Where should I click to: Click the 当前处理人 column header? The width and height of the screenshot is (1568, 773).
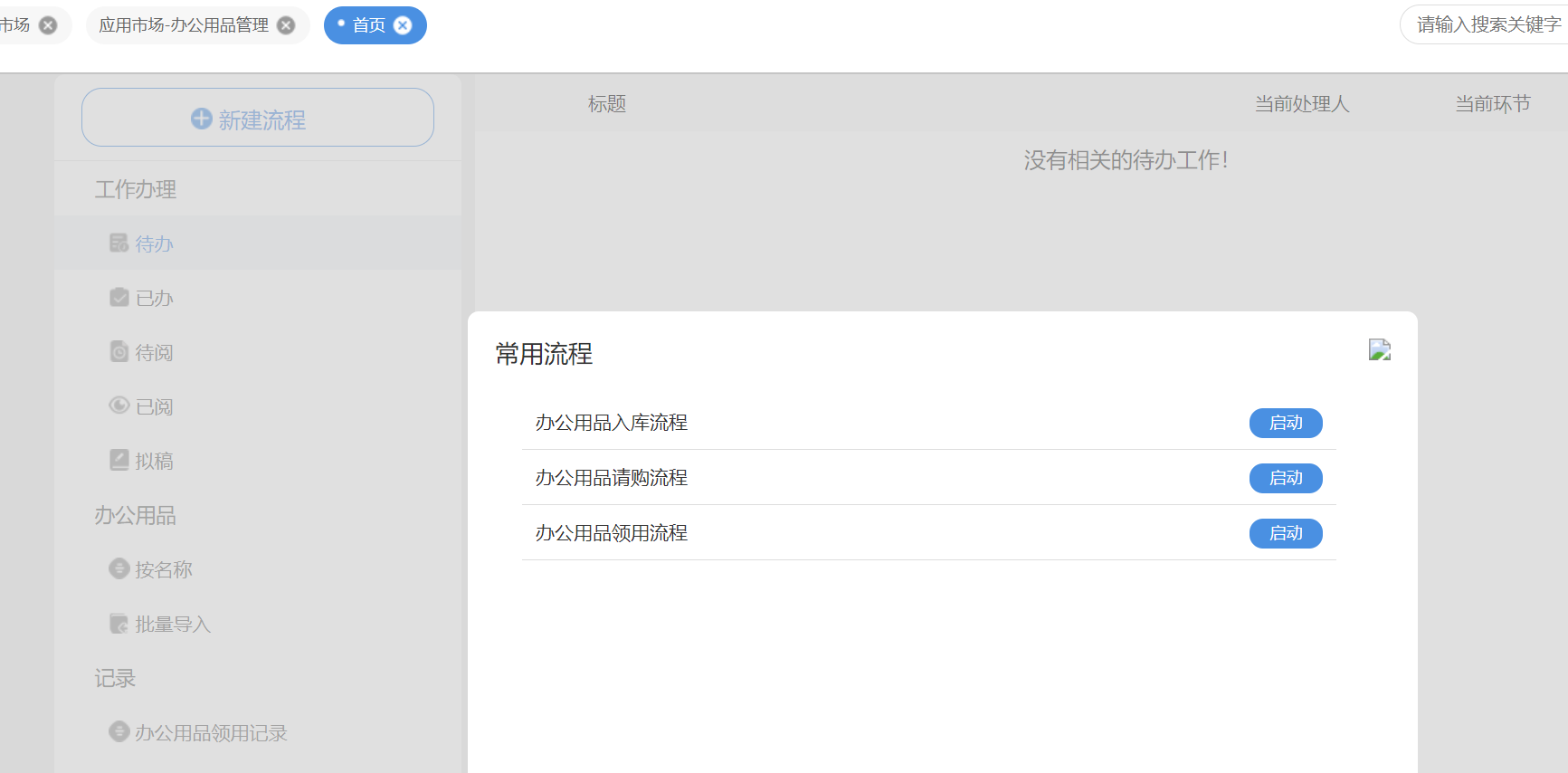1302,104
